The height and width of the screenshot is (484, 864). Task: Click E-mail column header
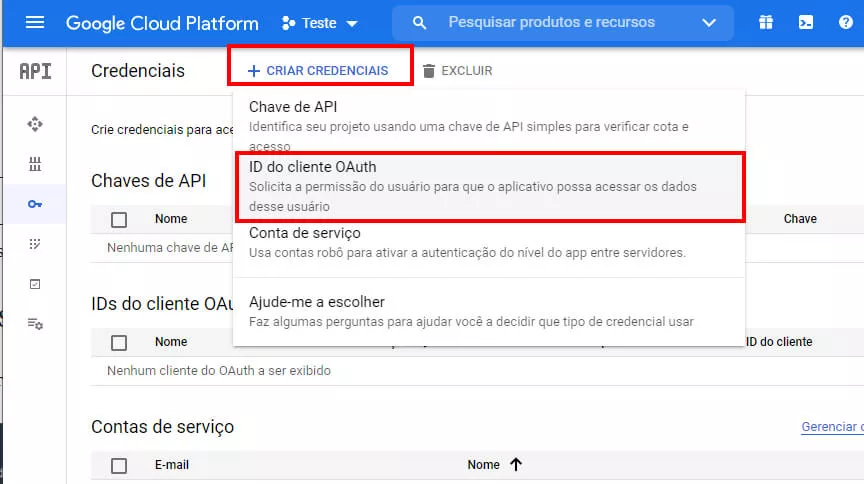click(171, 465)
